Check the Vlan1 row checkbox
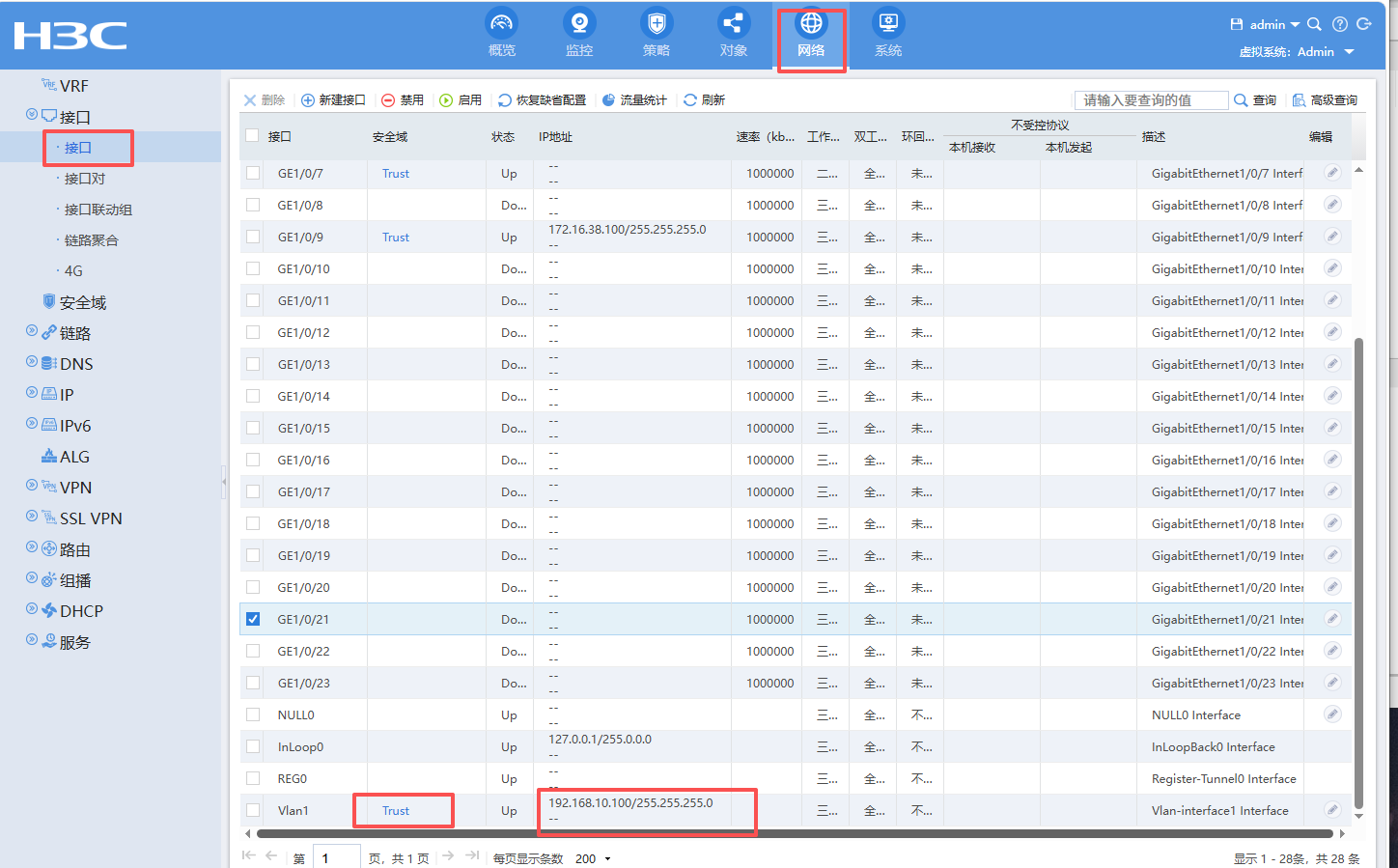The width and height of the screenshot is (1398, 868). pyautogui.click(x=253, y=810)
